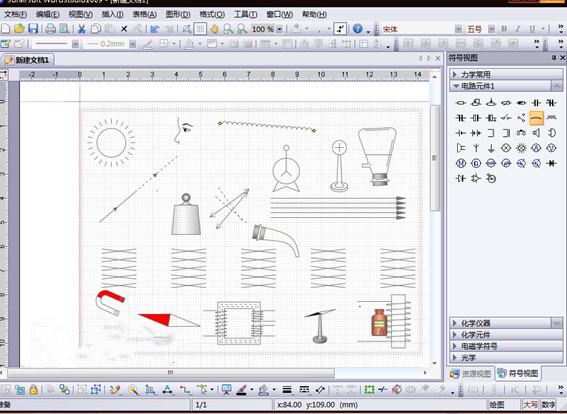
Task: Open the blue Help question mark icon
Action: [x=357, y=29]
